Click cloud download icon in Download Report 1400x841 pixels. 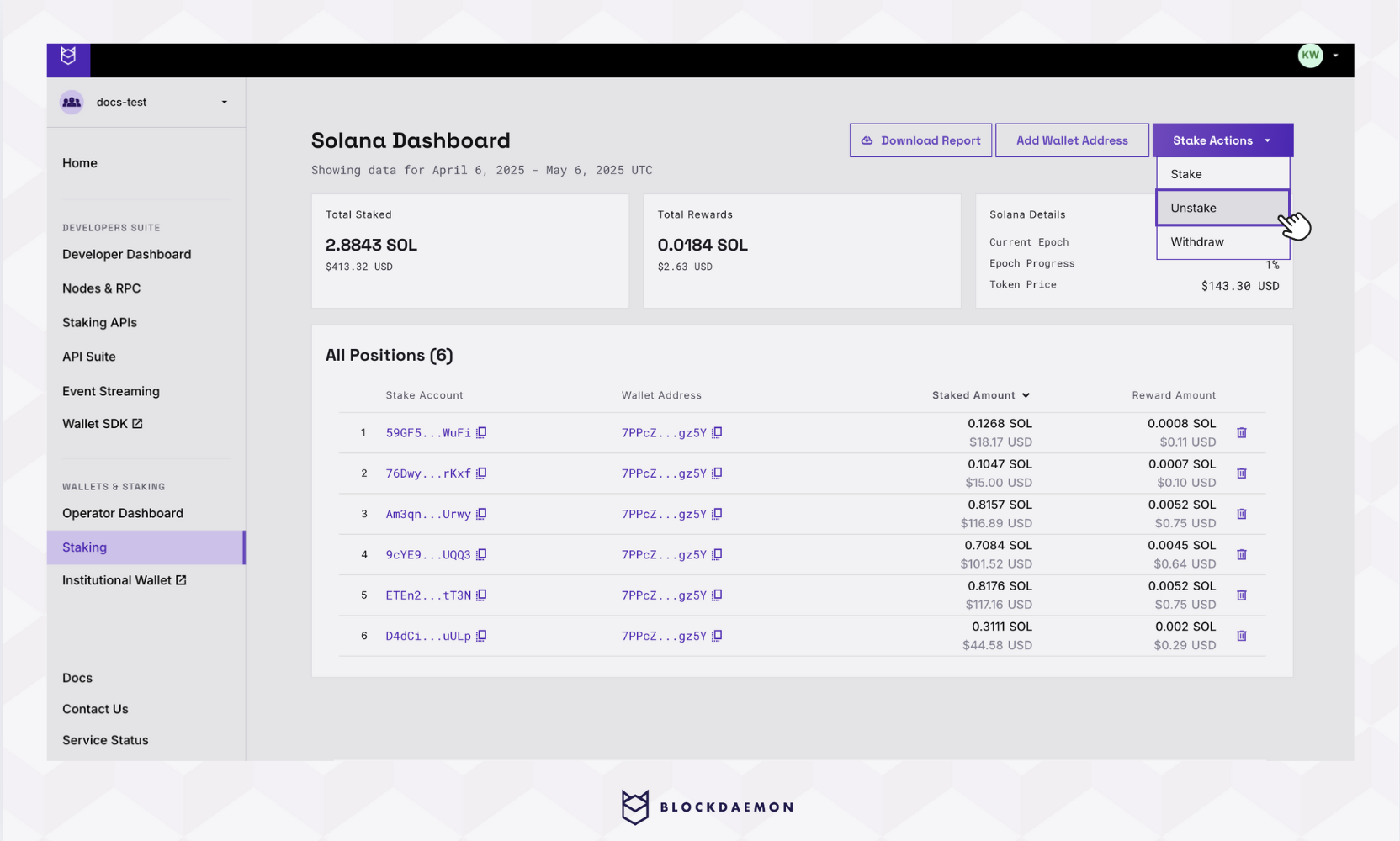pyautogui.click(x=867, y=140)
